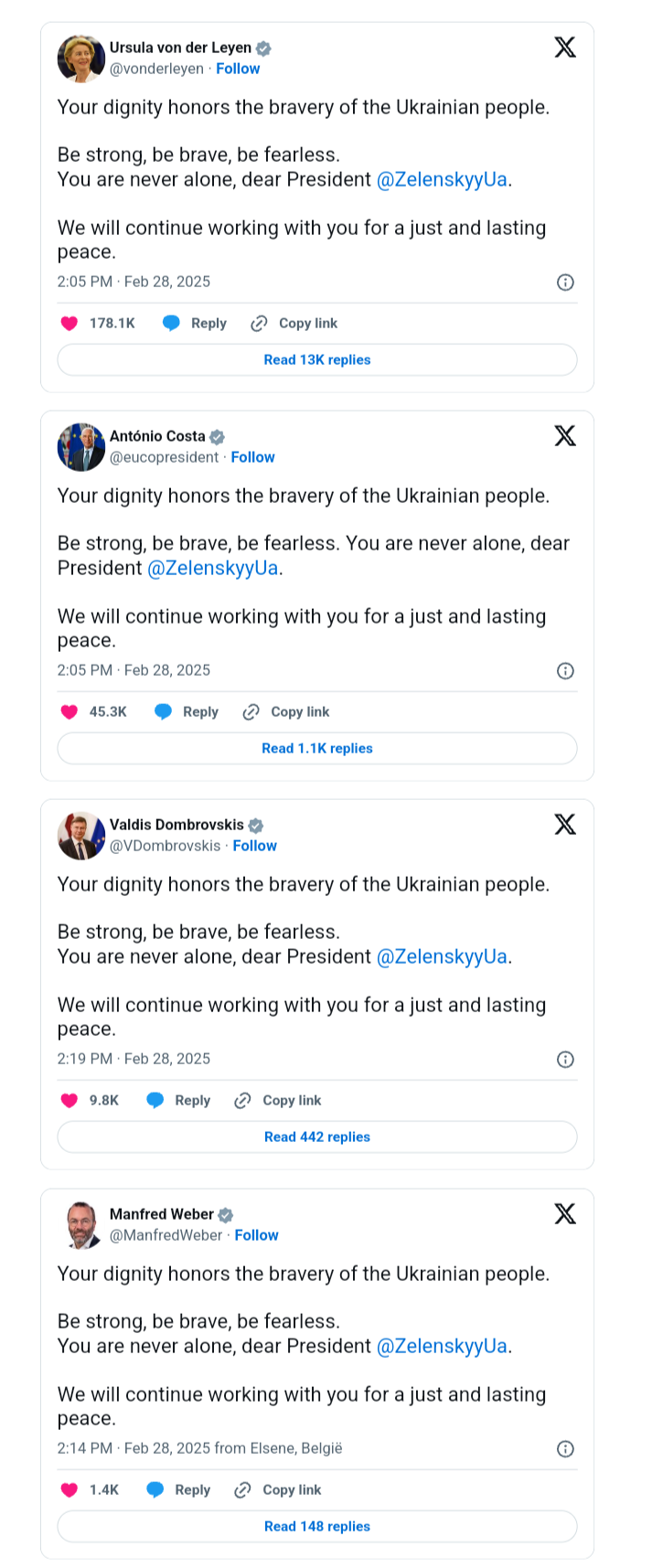This screenshot has width=663, height=1568.
Task: Open the info icon on António Costa's tweet
Action: tap(565, 671)
